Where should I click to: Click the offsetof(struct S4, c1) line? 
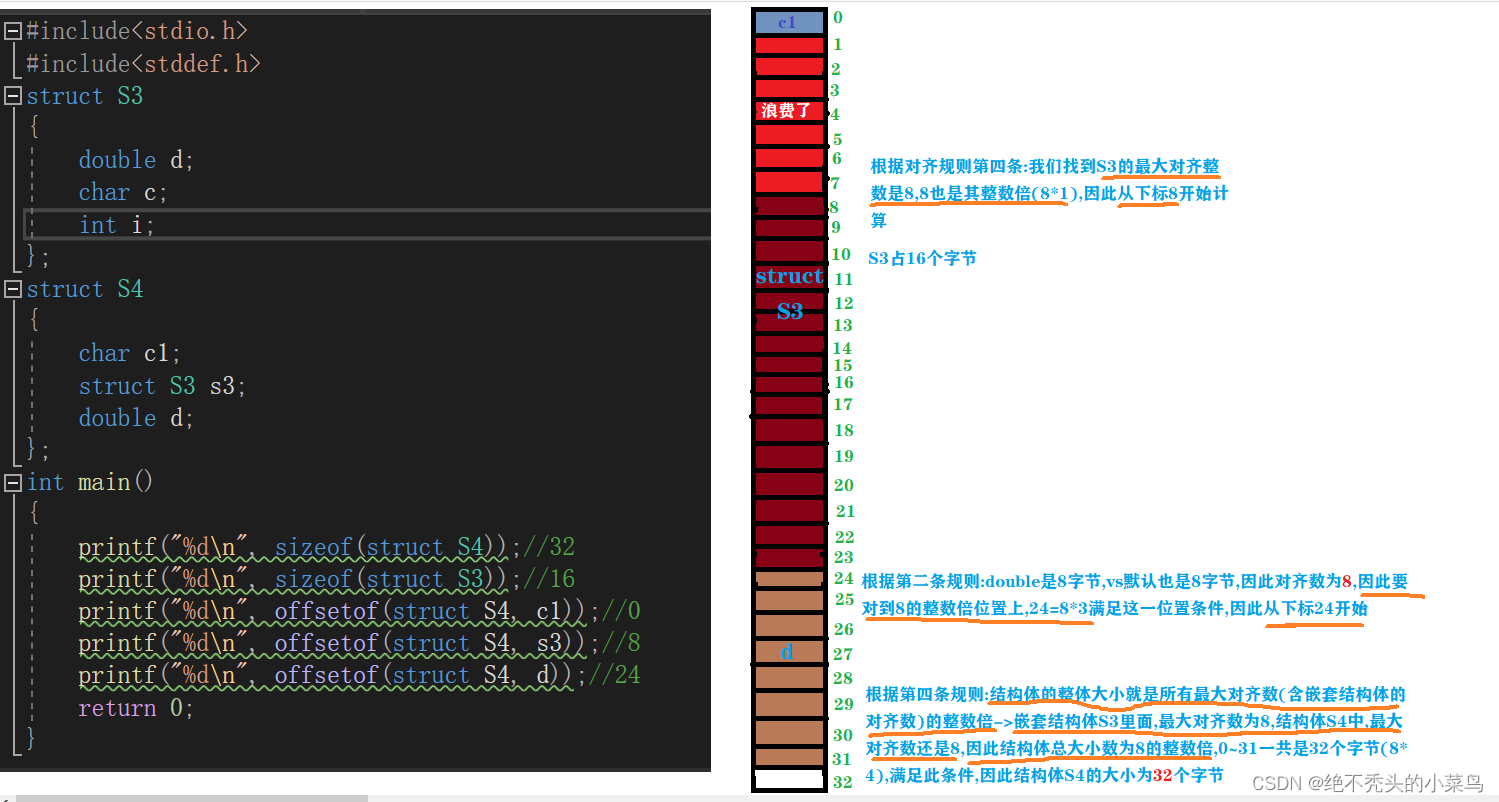(359, 611)
